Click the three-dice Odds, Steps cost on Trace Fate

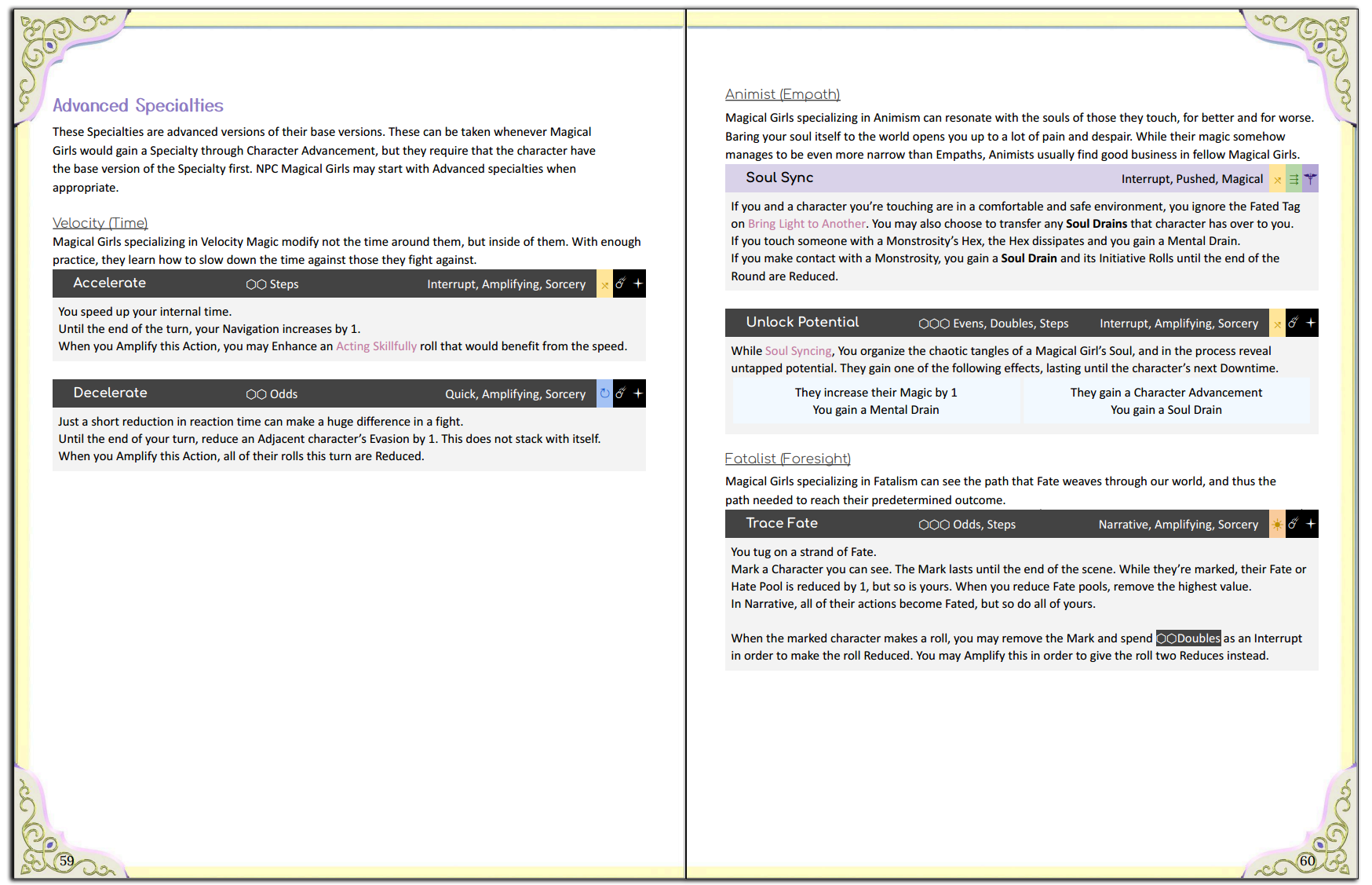coord(967,525)
